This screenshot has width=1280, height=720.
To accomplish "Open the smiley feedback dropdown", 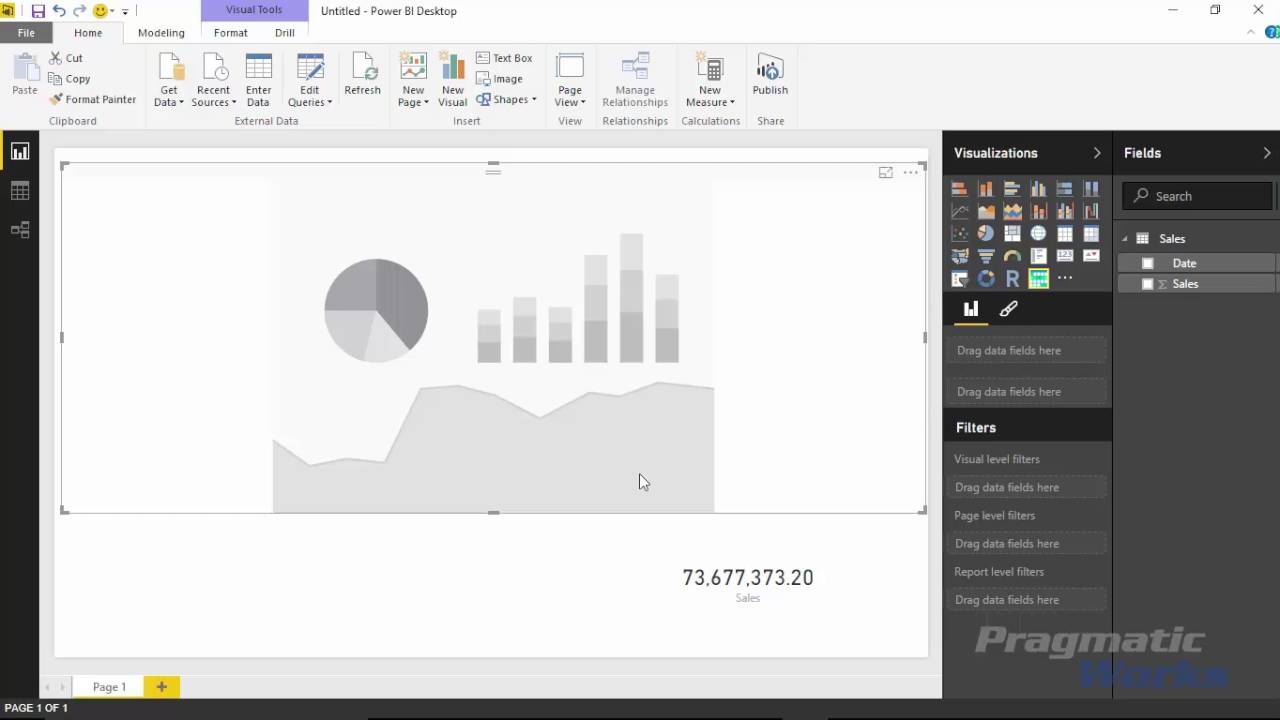I will pyautogui.click(x=104, y=11).
